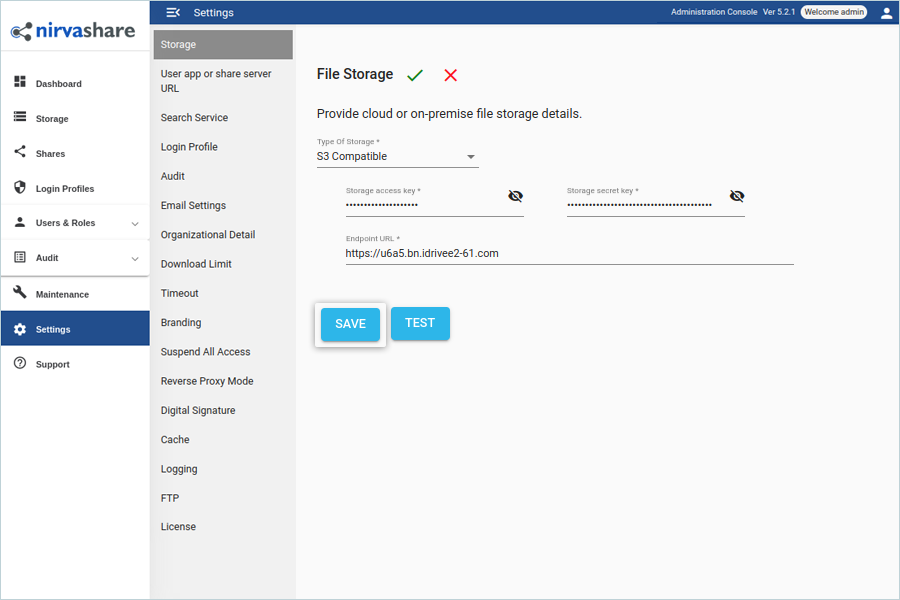900x600 pixels.
Task: Open the Logging settings section
Action: click(179, 469)
